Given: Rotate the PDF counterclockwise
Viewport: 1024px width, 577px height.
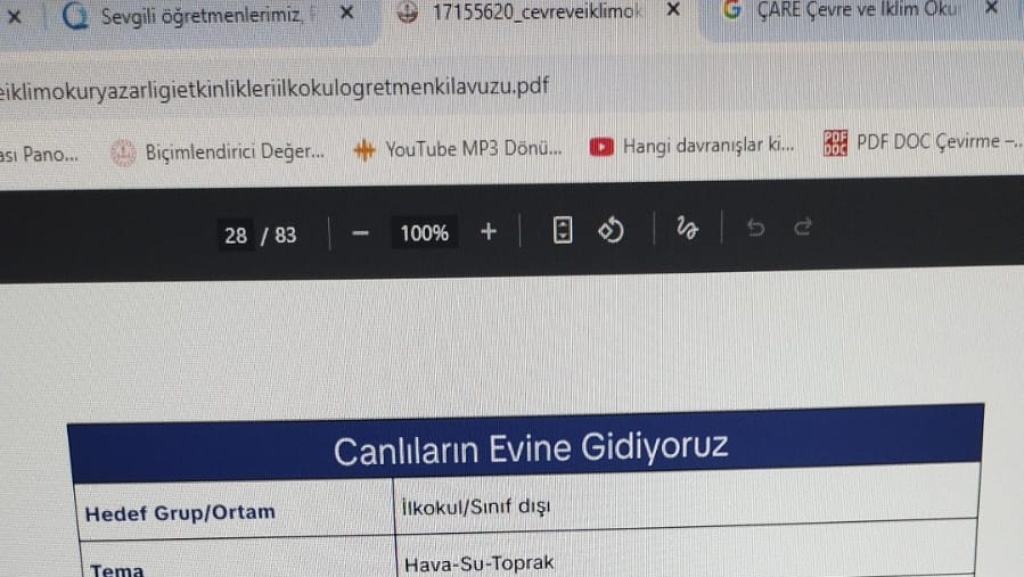Looking at the screenshot, I should coord(611,231).
